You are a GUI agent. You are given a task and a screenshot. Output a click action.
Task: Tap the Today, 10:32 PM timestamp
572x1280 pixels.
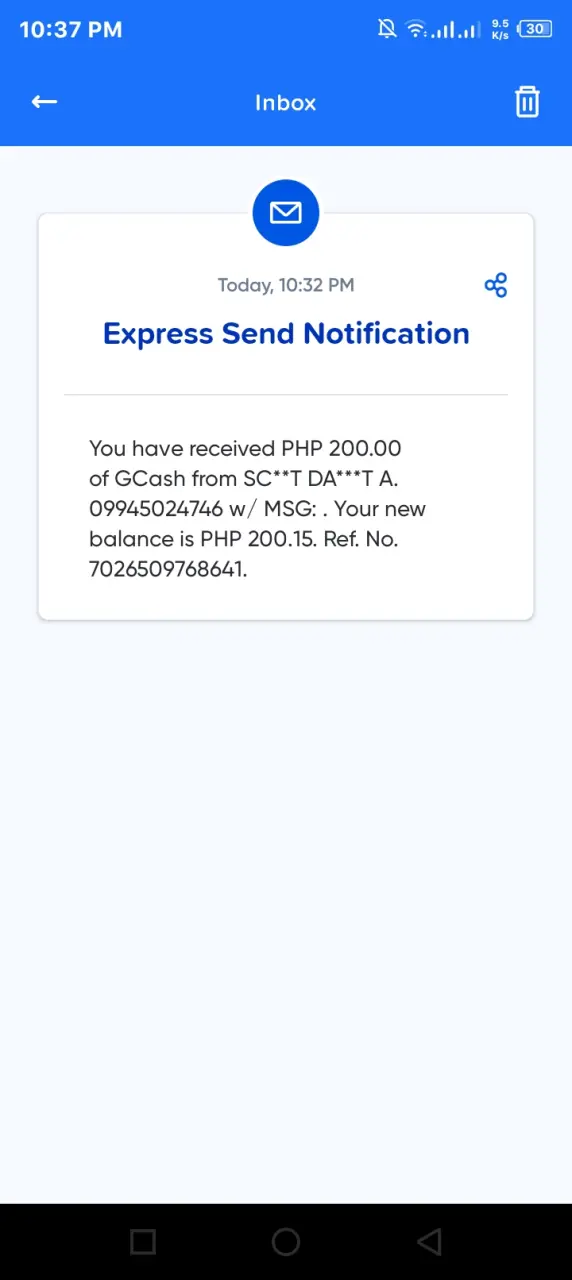tap(286, 285)
